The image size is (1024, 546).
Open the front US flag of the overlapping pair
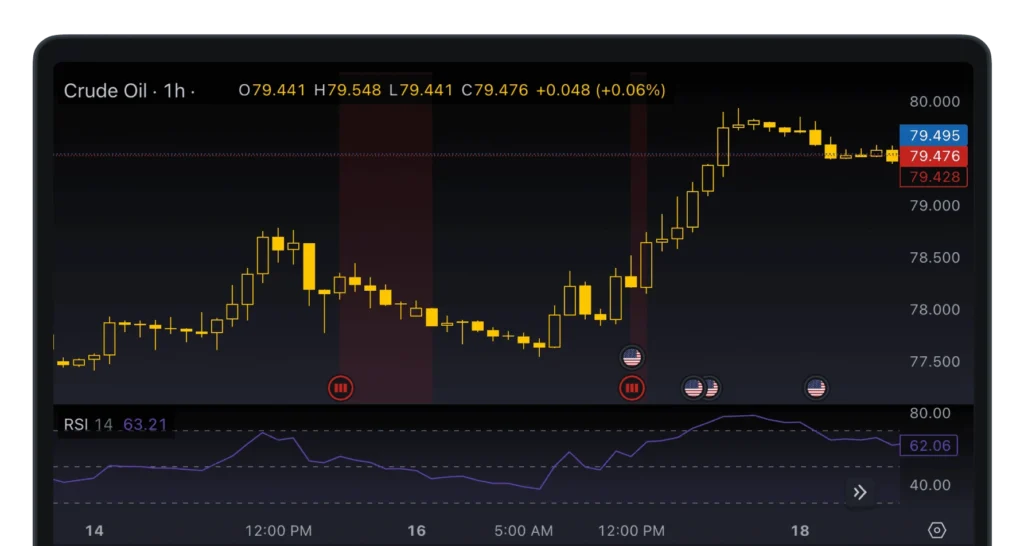[x=693, y=389]
